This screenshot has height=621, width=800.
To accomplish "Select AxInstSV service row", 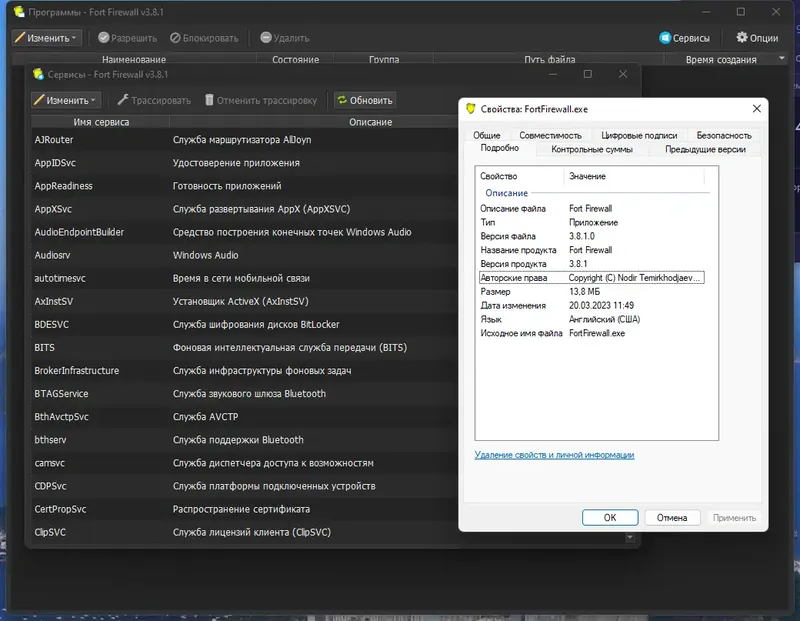I will 244,301.
